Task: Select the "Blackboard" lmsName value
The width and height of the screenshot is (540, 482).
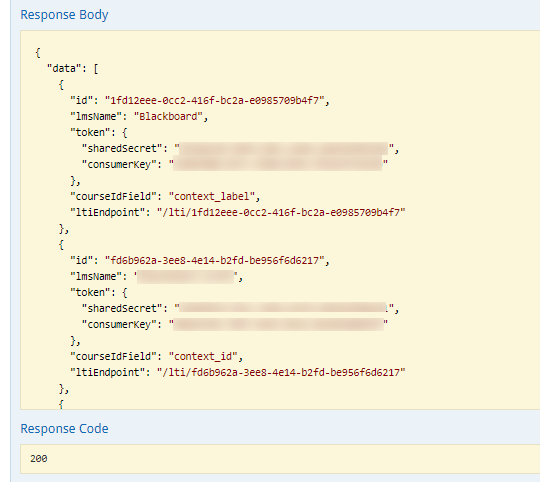Action: pos(168,116)
